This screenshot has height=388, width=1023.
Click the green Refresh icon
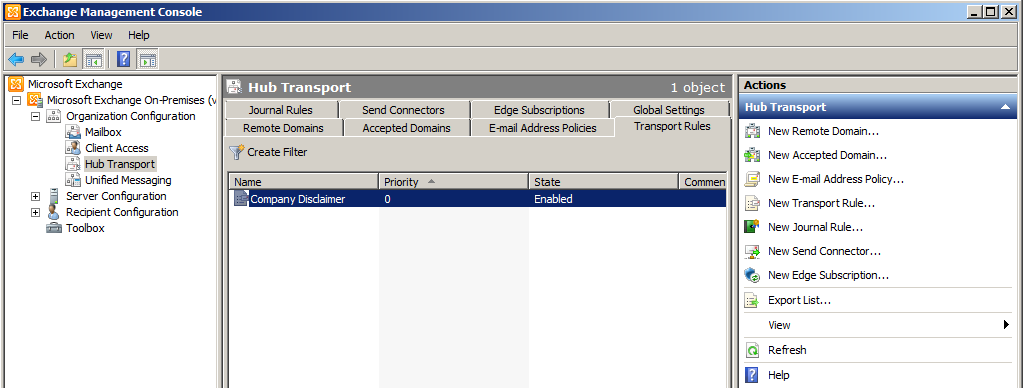pyautogui.click(x=752, y=350)
